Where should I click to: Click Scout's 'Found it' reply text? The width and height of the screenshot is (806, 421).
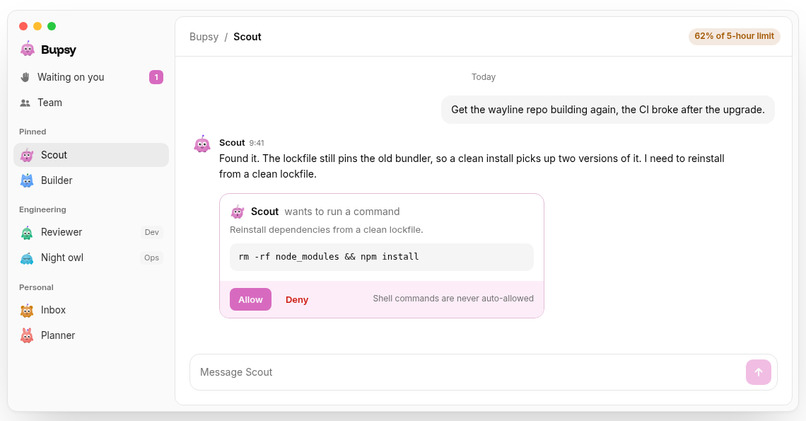tap(471, 166)
